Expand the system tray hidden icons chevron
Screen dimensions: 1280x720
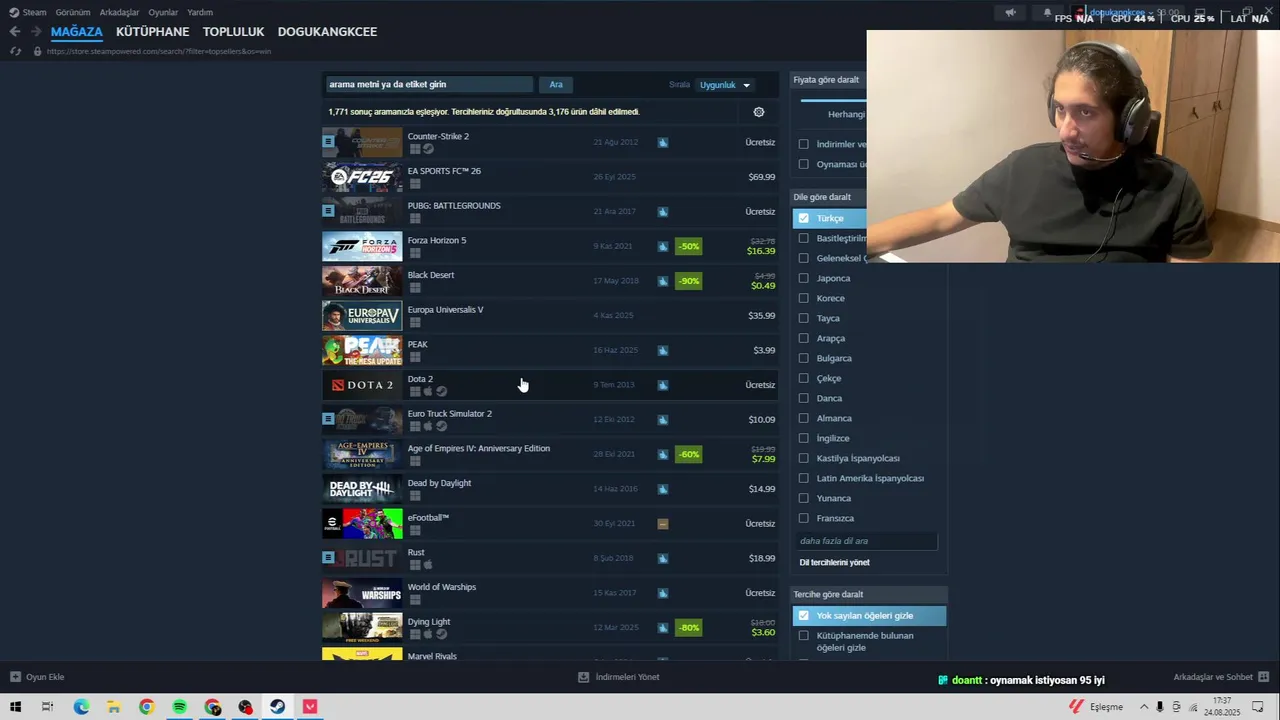[1143, 707]
